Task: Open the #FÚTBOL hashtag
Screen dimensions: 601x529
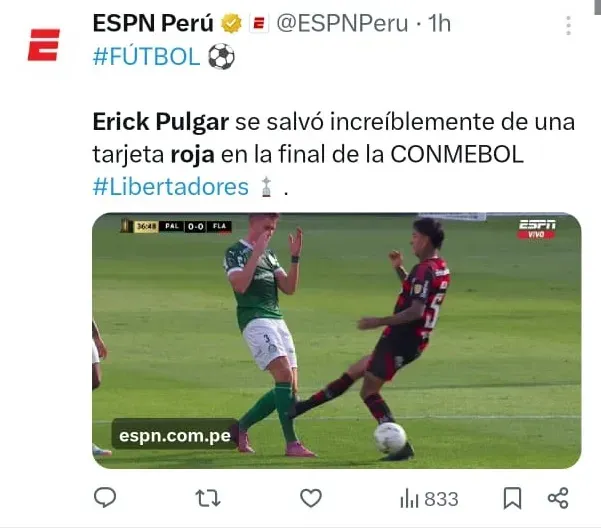Action: coord(146,56)
